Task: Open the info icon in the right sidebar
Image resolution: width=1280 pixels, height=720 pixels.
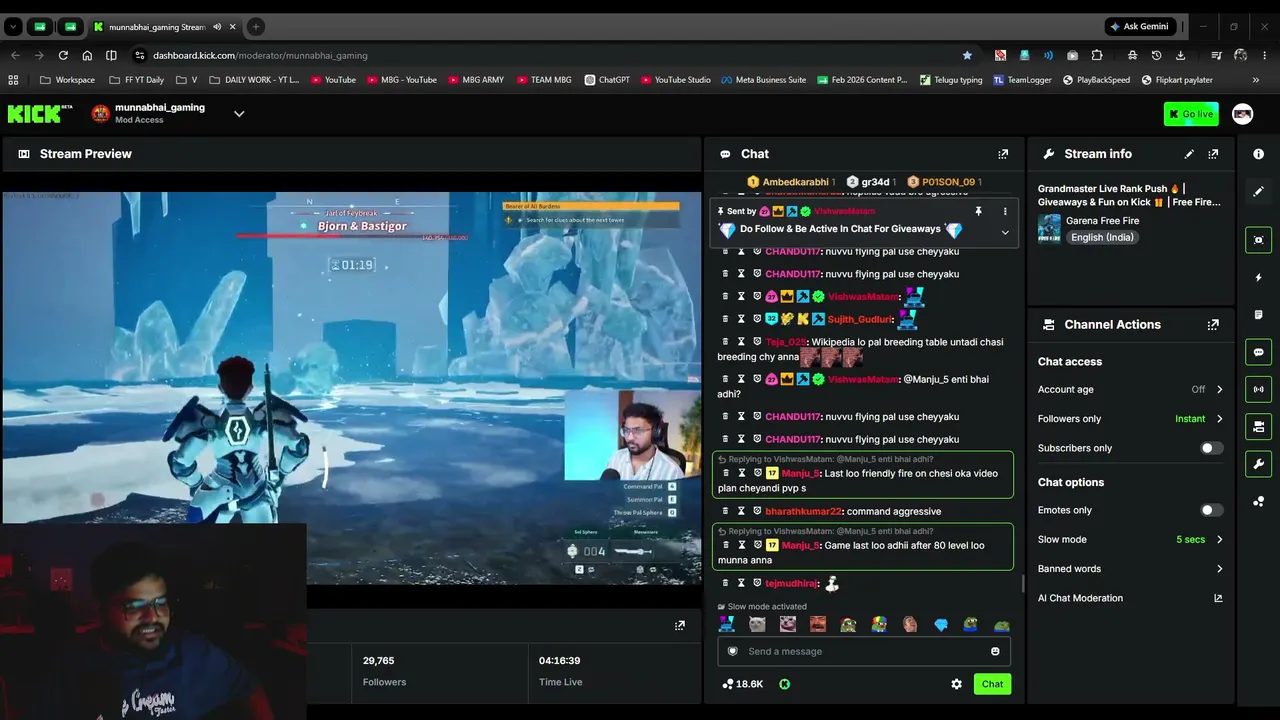Action: [1258, 154]
